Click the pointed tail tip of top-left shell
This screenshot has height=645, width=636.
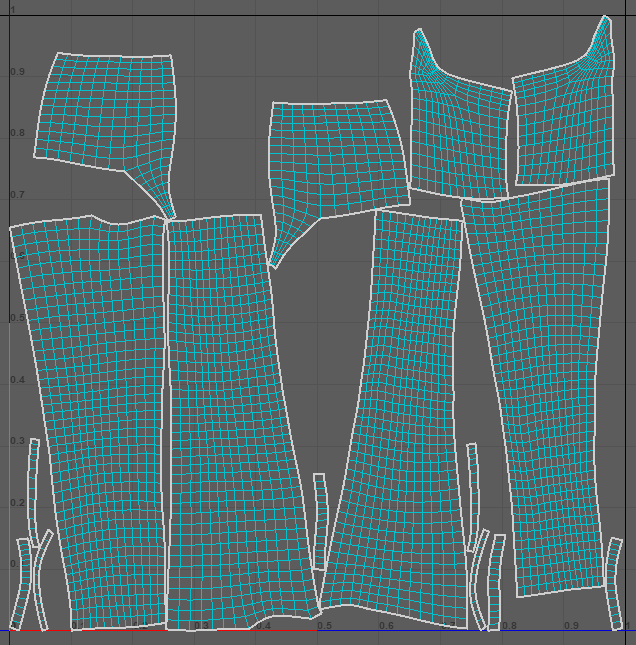(x=171, y=216)
